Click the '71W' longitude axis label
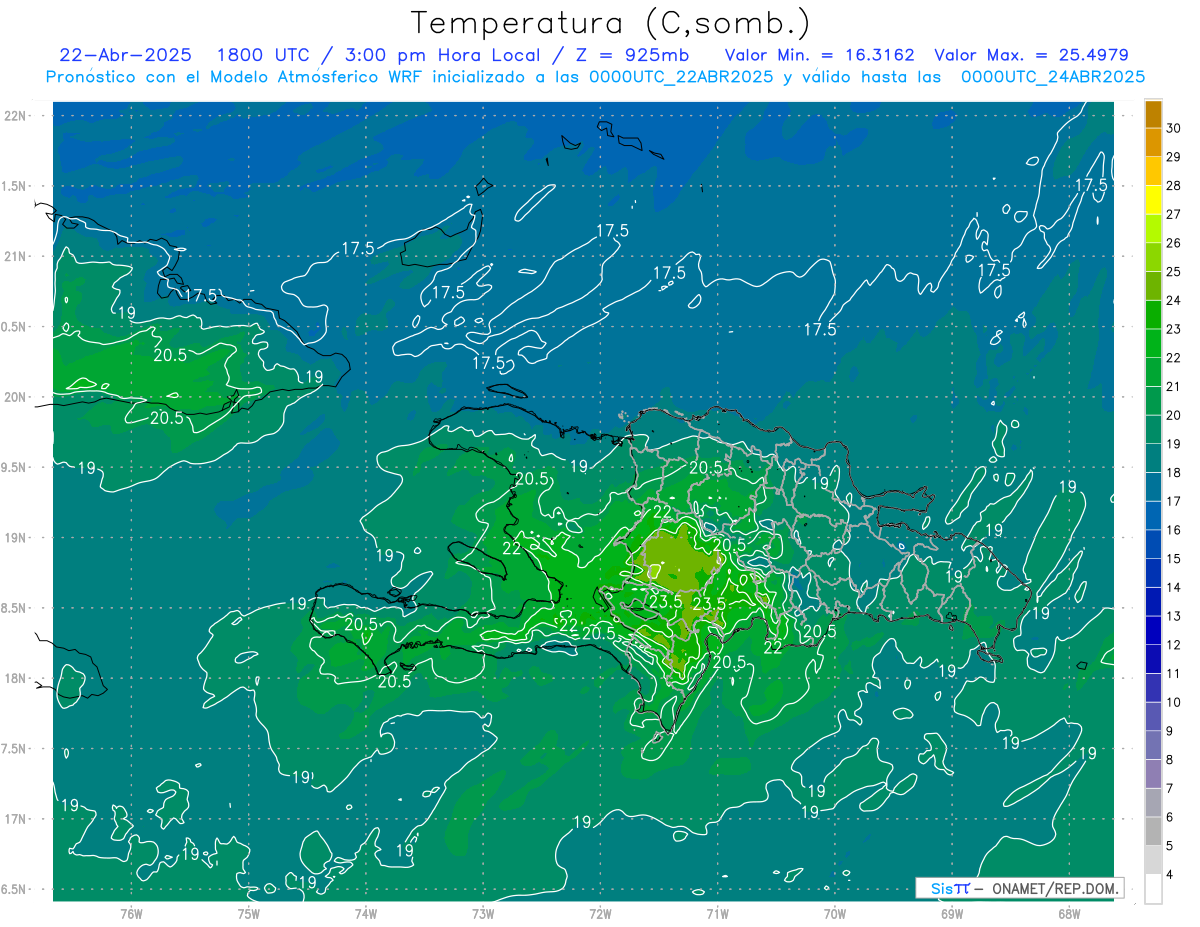This screenshot has height=927, width=1200. point(717,913)
